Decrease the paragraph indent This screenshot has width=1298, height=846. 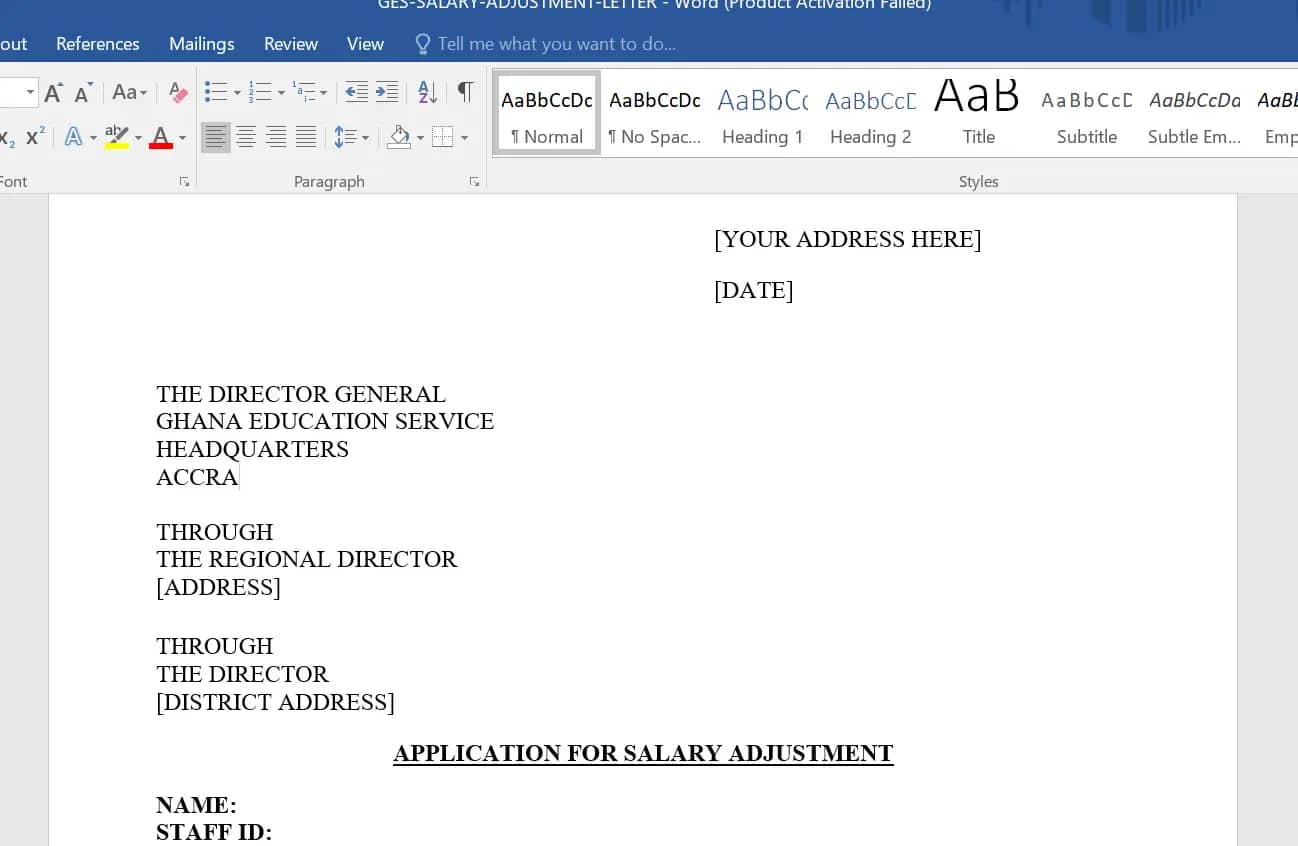356,93
